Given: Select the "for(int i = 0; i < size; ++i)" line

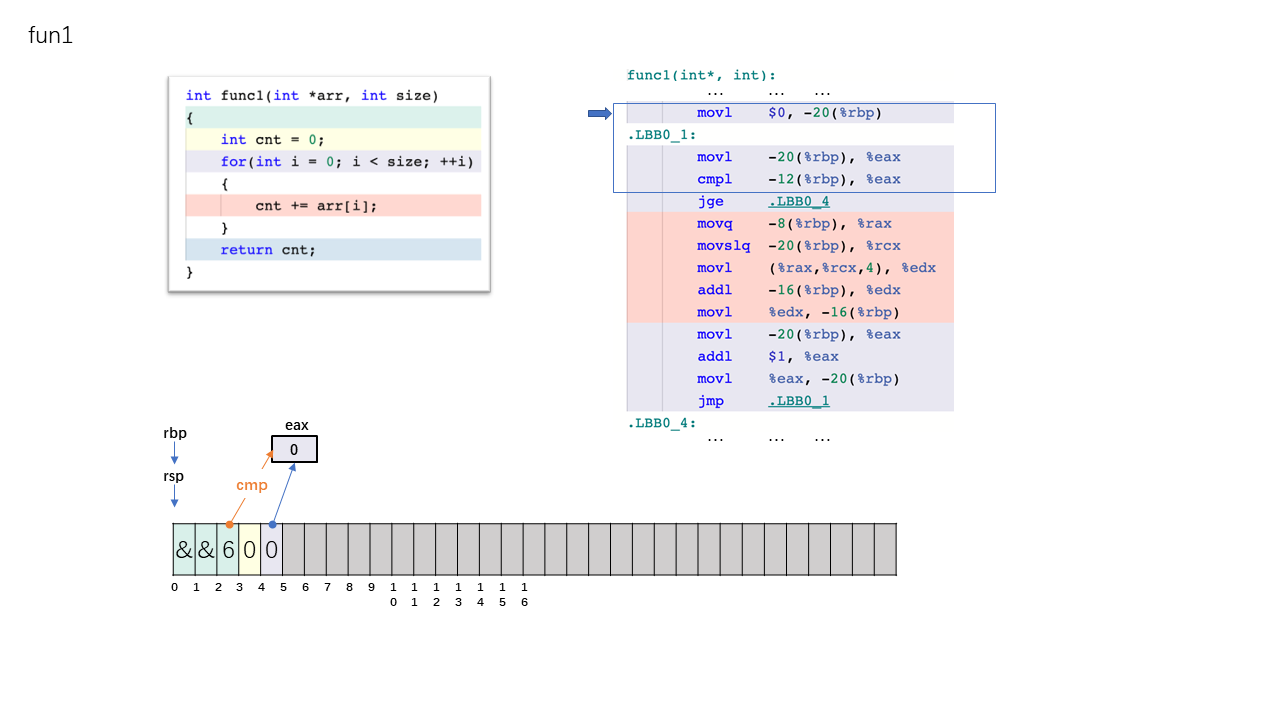Looking at the screenshot, I should (x=347, y=162).
